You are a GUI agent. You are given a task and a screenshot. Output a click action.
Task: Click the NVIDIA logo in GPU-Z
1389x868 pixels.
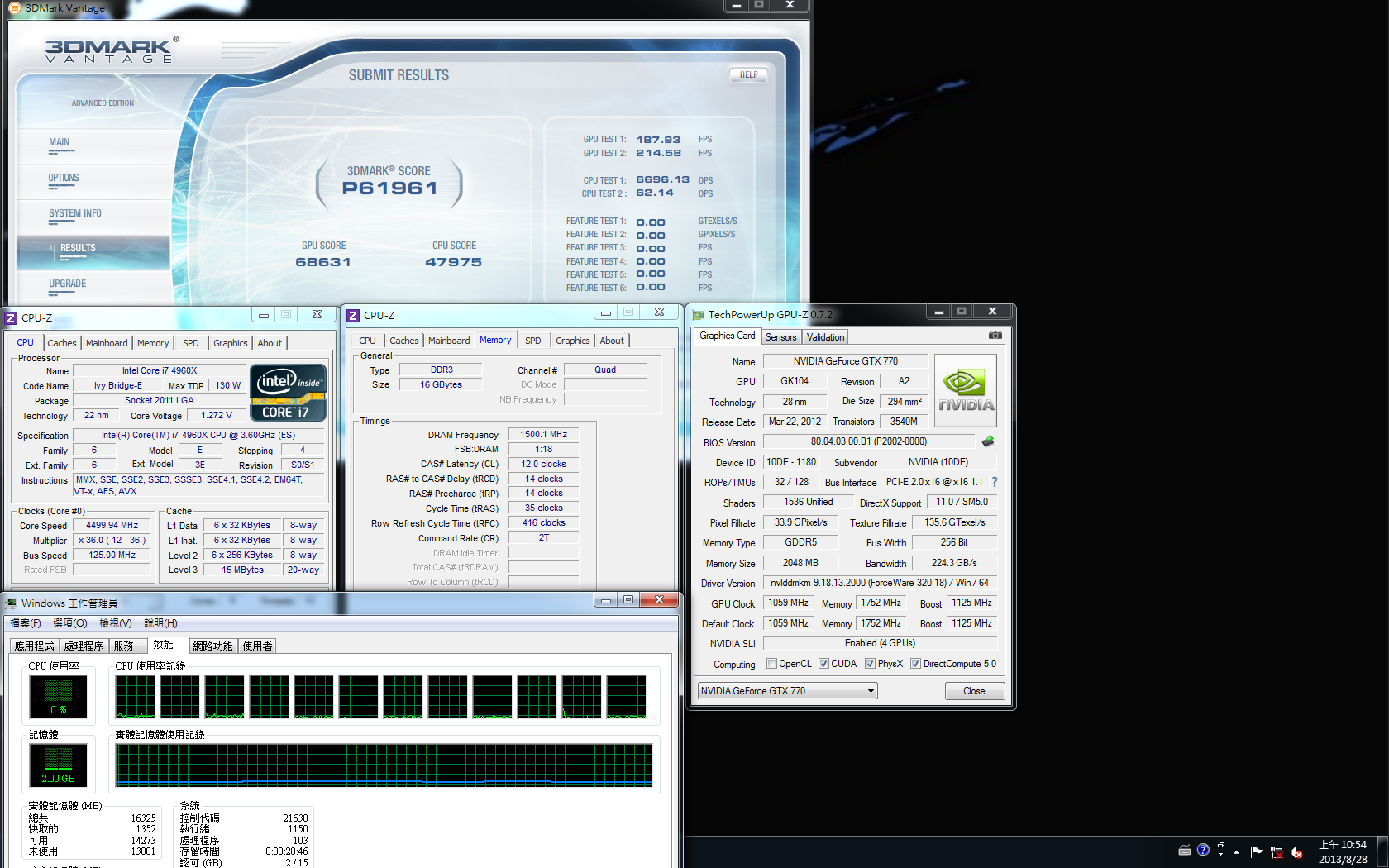(965, 391)
